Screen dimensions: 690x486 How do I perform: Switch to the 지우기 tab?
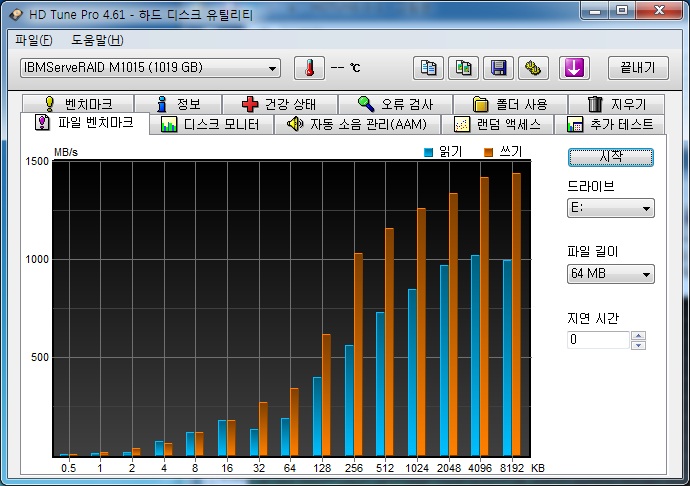(x=617, y=104)
